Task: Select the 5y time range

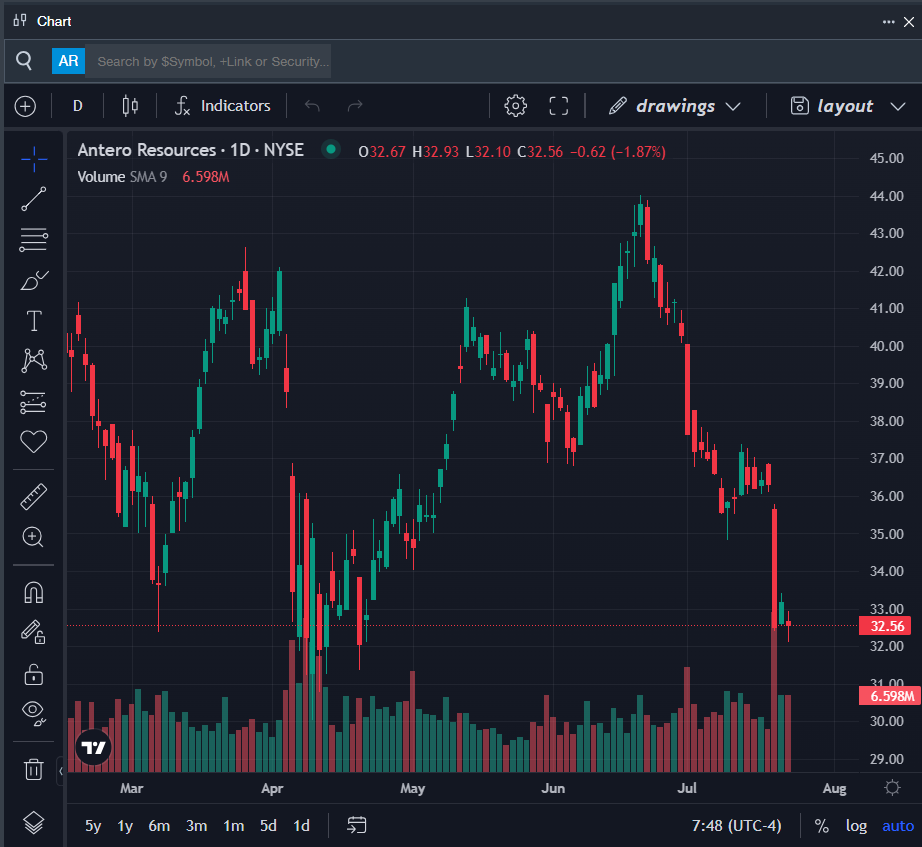Action: [x=93, y=826]
